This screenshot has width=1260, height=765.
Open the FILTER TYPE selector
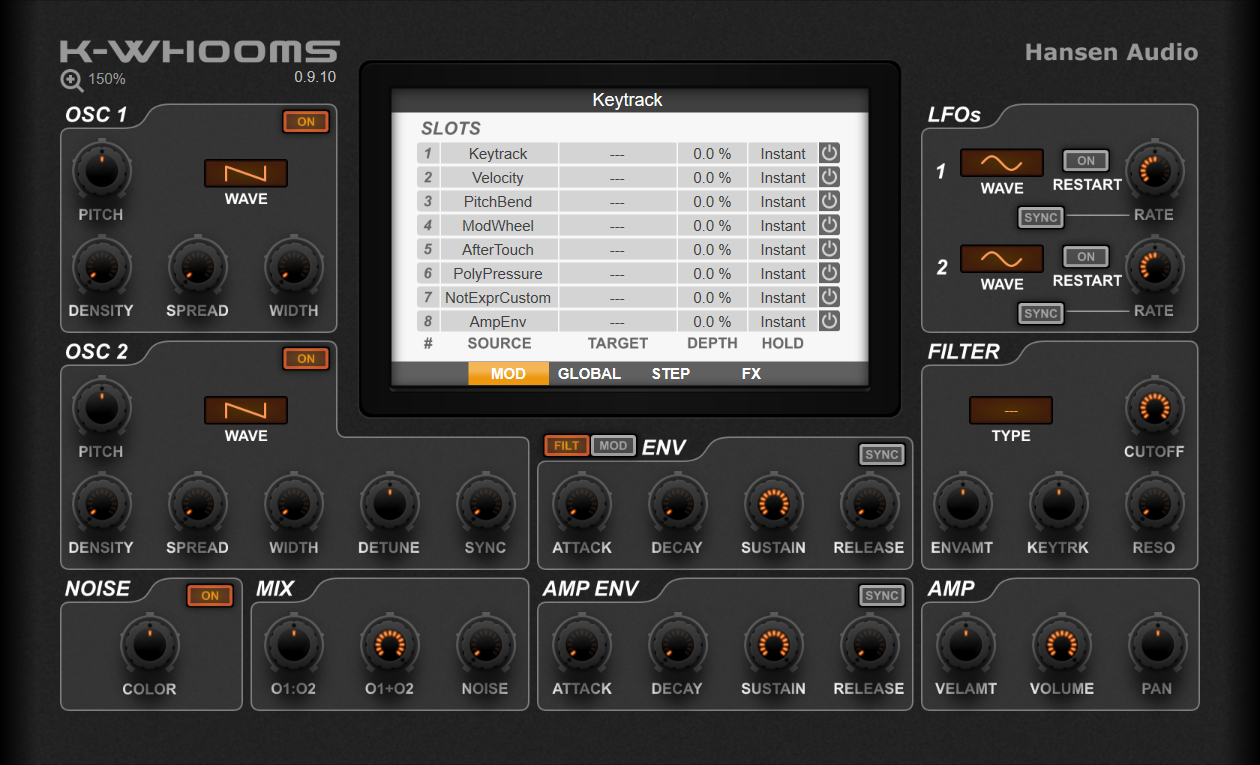[x=1011, y=410]
